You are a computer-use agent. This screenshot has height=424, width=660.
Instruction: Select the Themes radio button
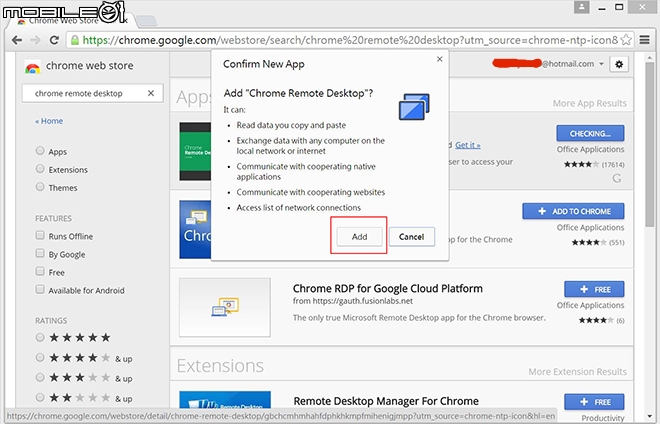click(x=40, y=187)
